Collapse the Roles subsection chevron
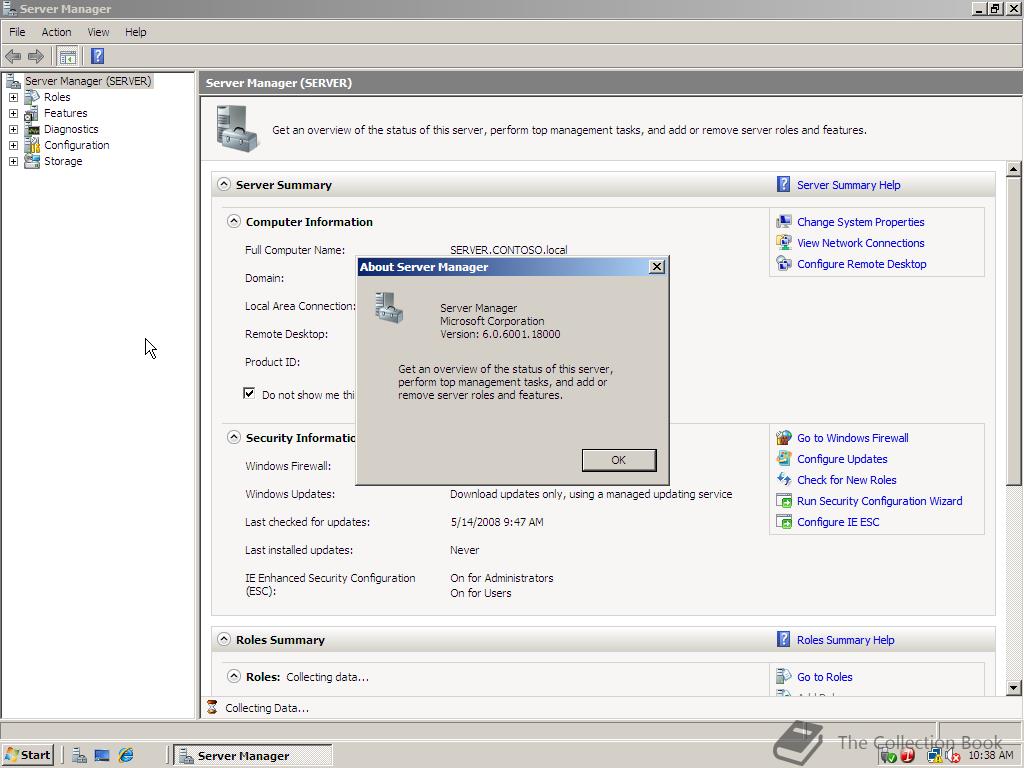This screenshot has width=1024, height=768. coord(234,677)
